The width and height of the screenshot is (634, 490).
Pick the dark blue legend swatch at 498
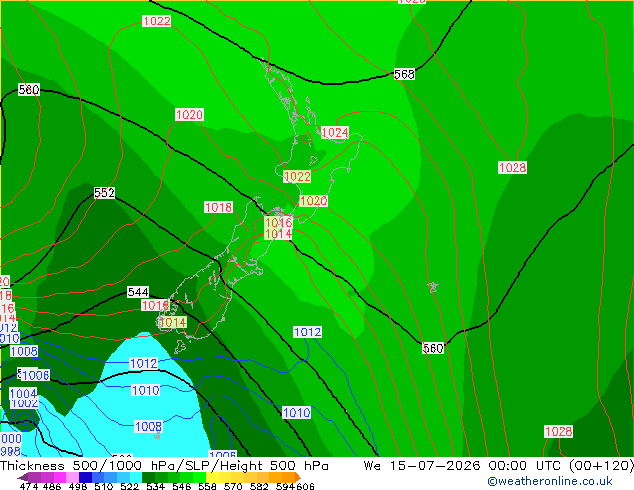click(85, 477)
